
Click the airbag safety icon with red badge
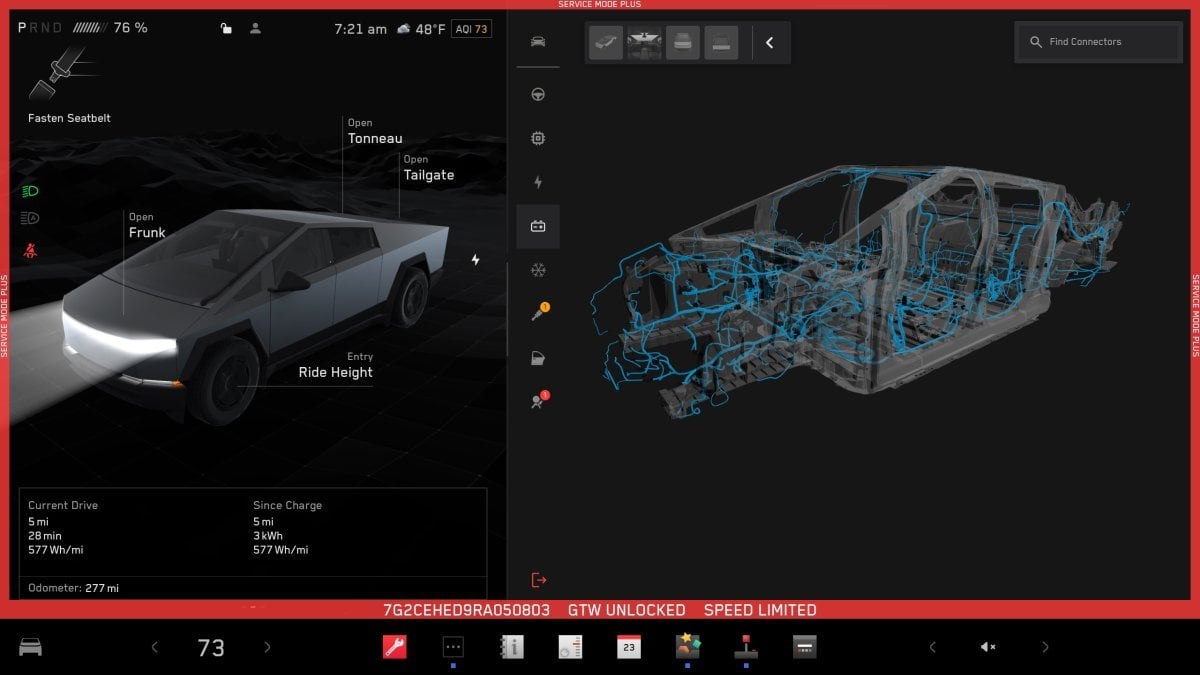tap(538, 402)
